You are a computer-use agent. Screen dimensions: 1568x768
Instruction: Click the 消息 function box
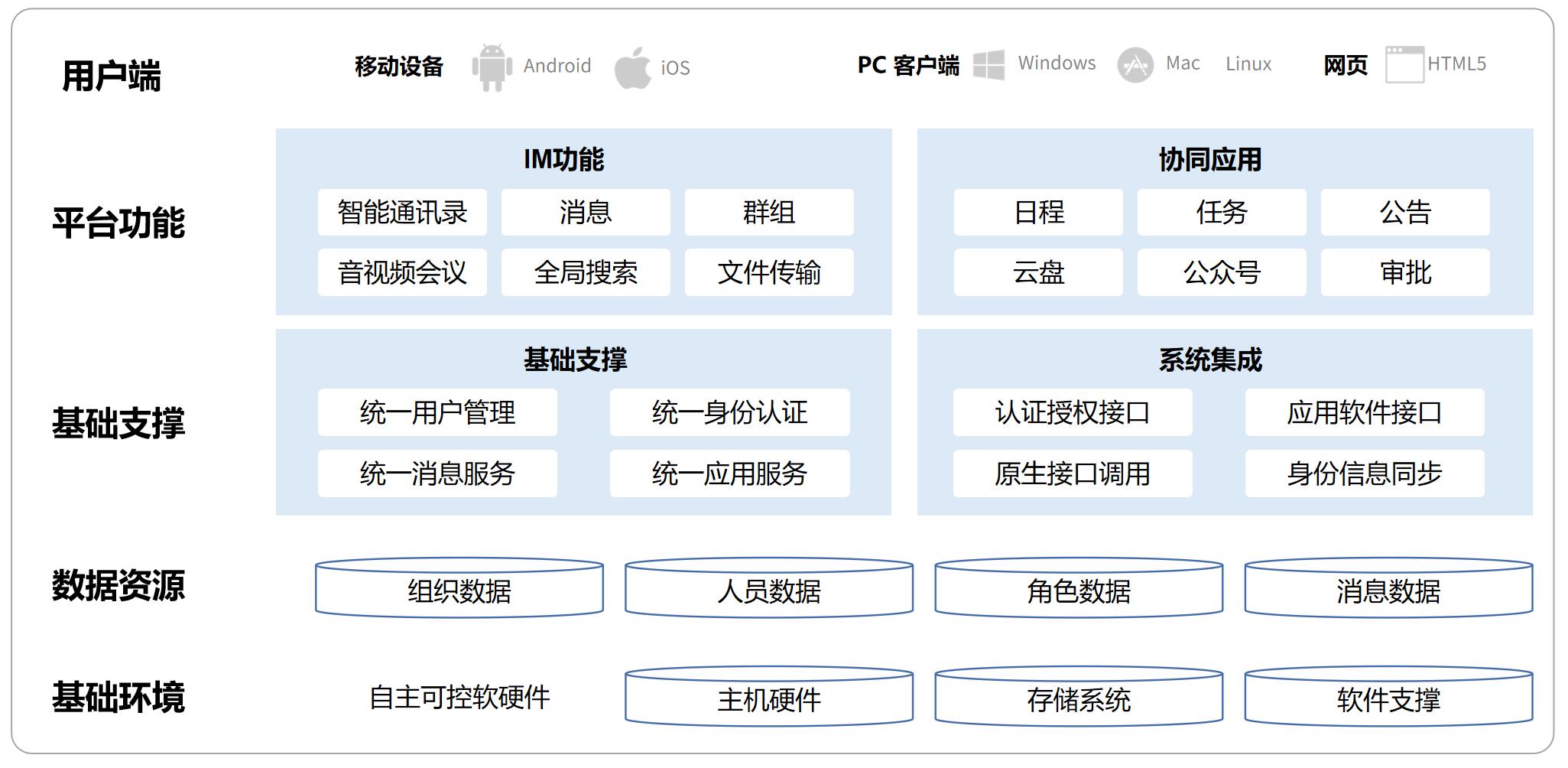(586, 212)
